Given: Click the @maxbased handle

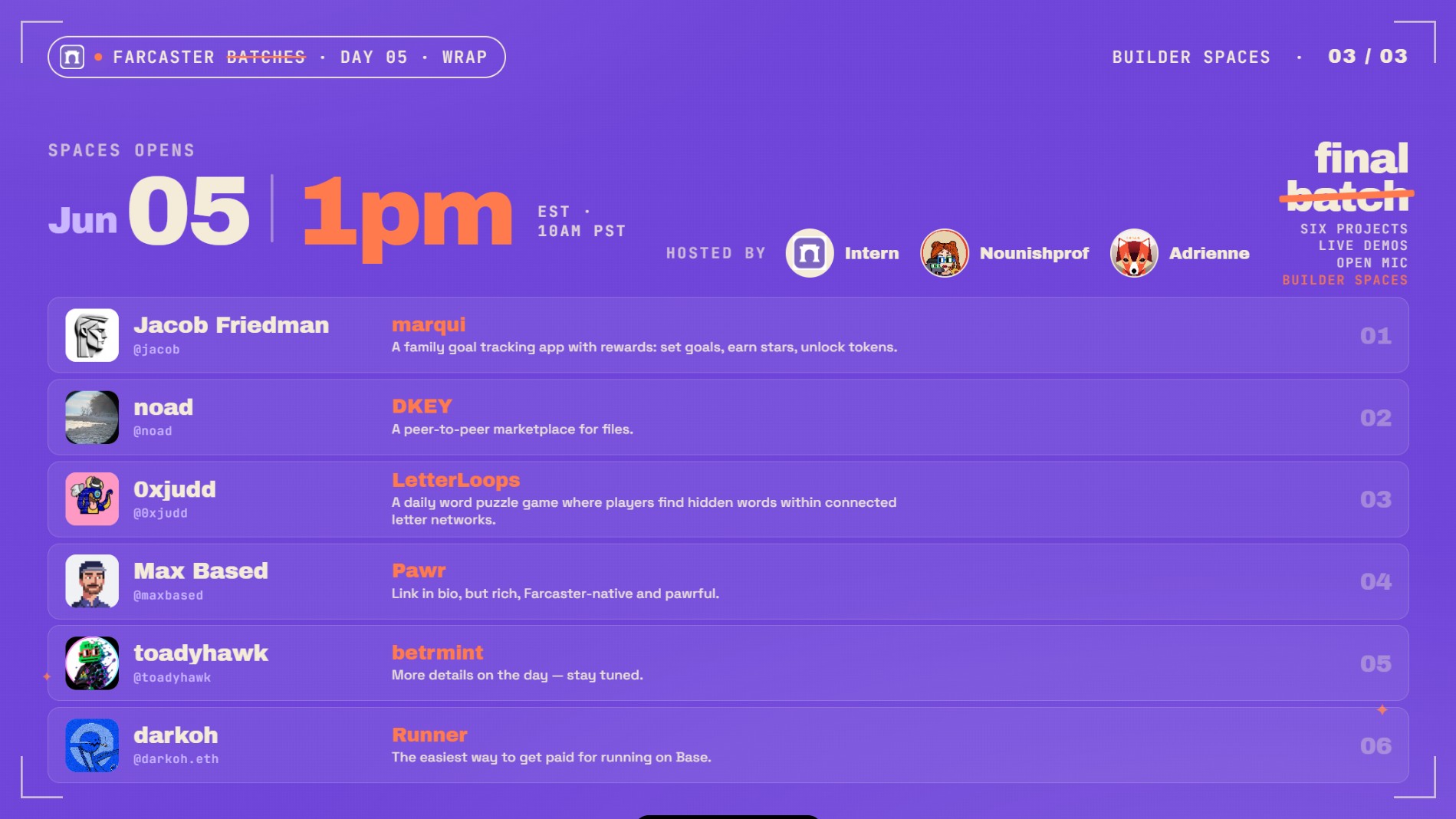Looking at the screenshot, I should (168, 595).
